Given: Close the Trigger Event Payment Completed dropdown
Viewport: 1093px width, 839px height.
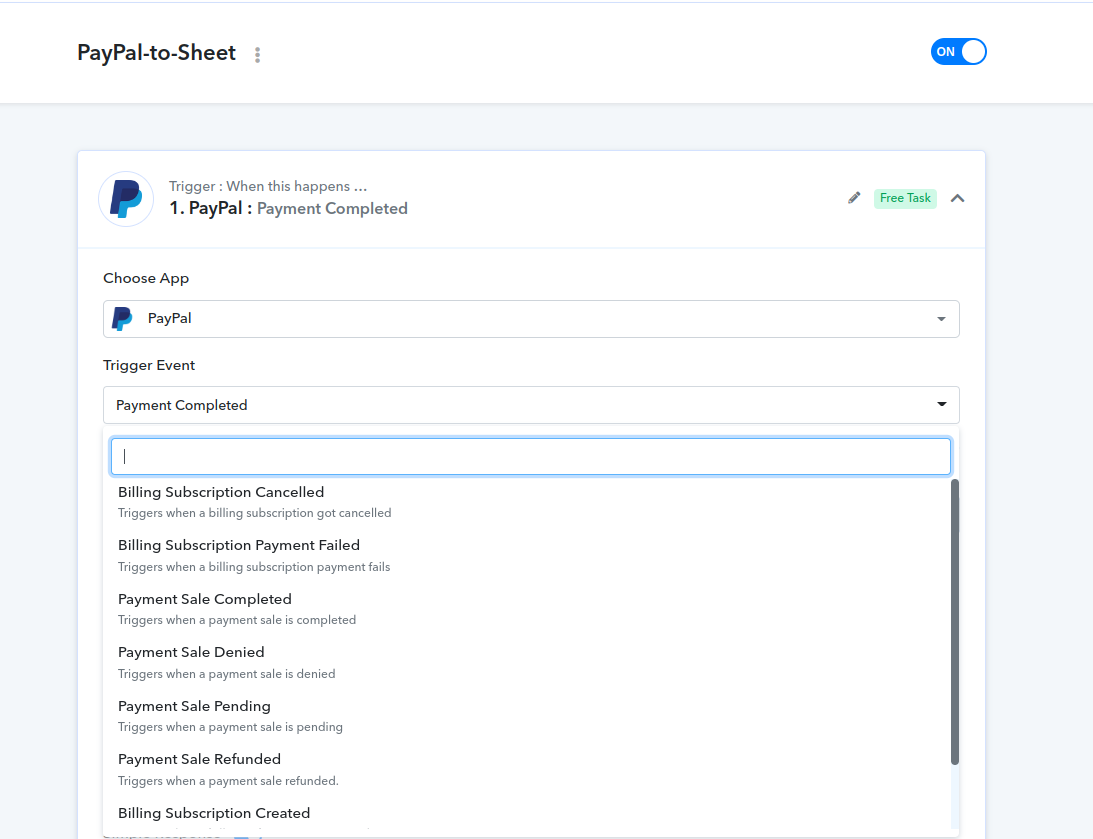Looking at the screenshot, I should pos(531,405).
